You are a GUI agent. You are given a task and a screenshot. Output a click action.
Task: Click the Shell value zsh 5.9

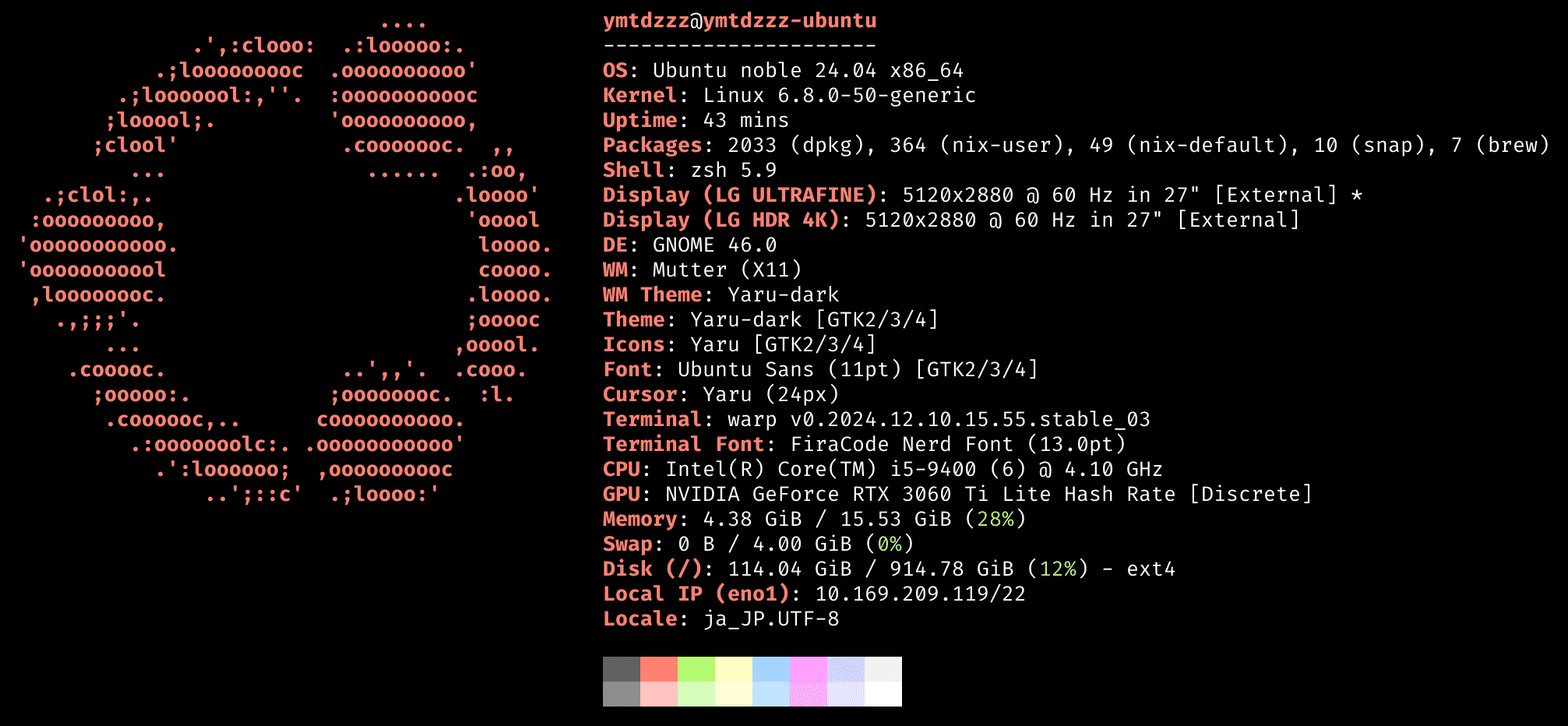[x=734, y=171]
